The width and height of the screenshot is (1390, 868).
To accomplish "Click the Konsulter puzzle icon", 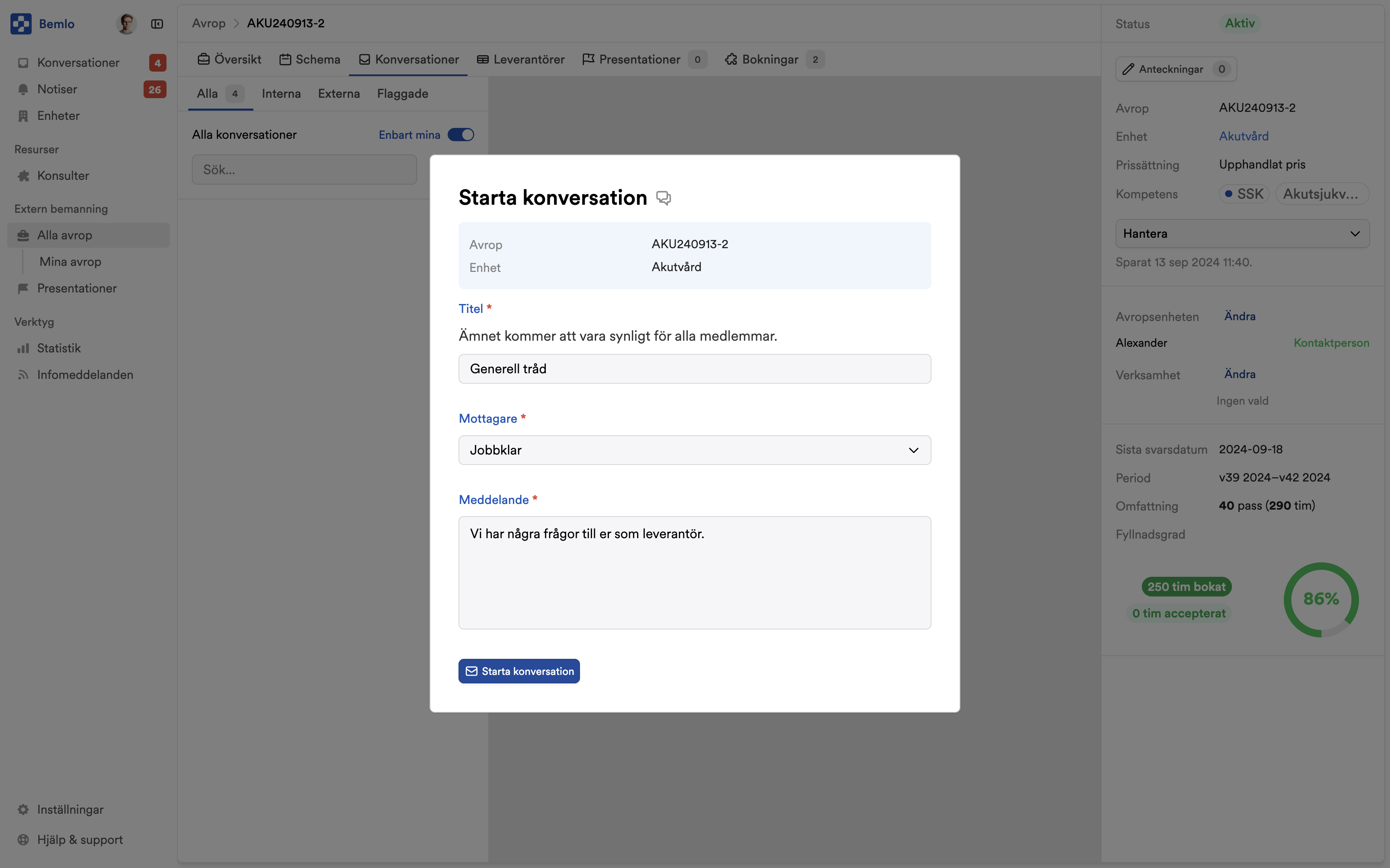I will (23, 176).
